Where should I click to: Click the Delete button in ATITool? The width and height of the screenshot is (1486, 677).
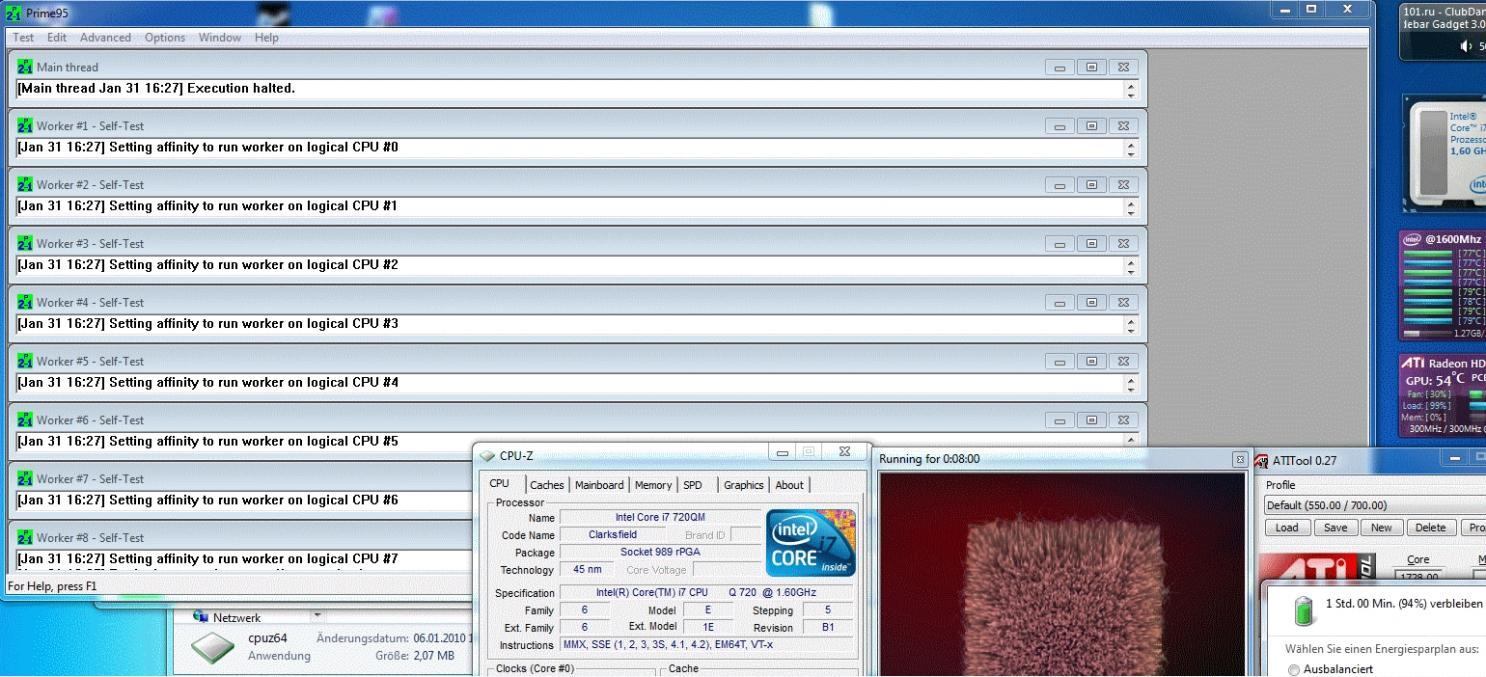click(x=1432, y=528)
